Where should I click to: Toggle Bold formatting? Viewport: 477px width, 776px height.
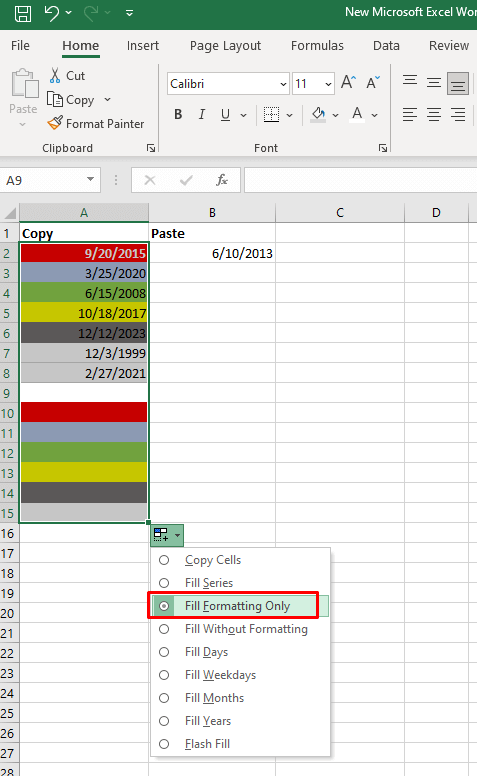178,115
